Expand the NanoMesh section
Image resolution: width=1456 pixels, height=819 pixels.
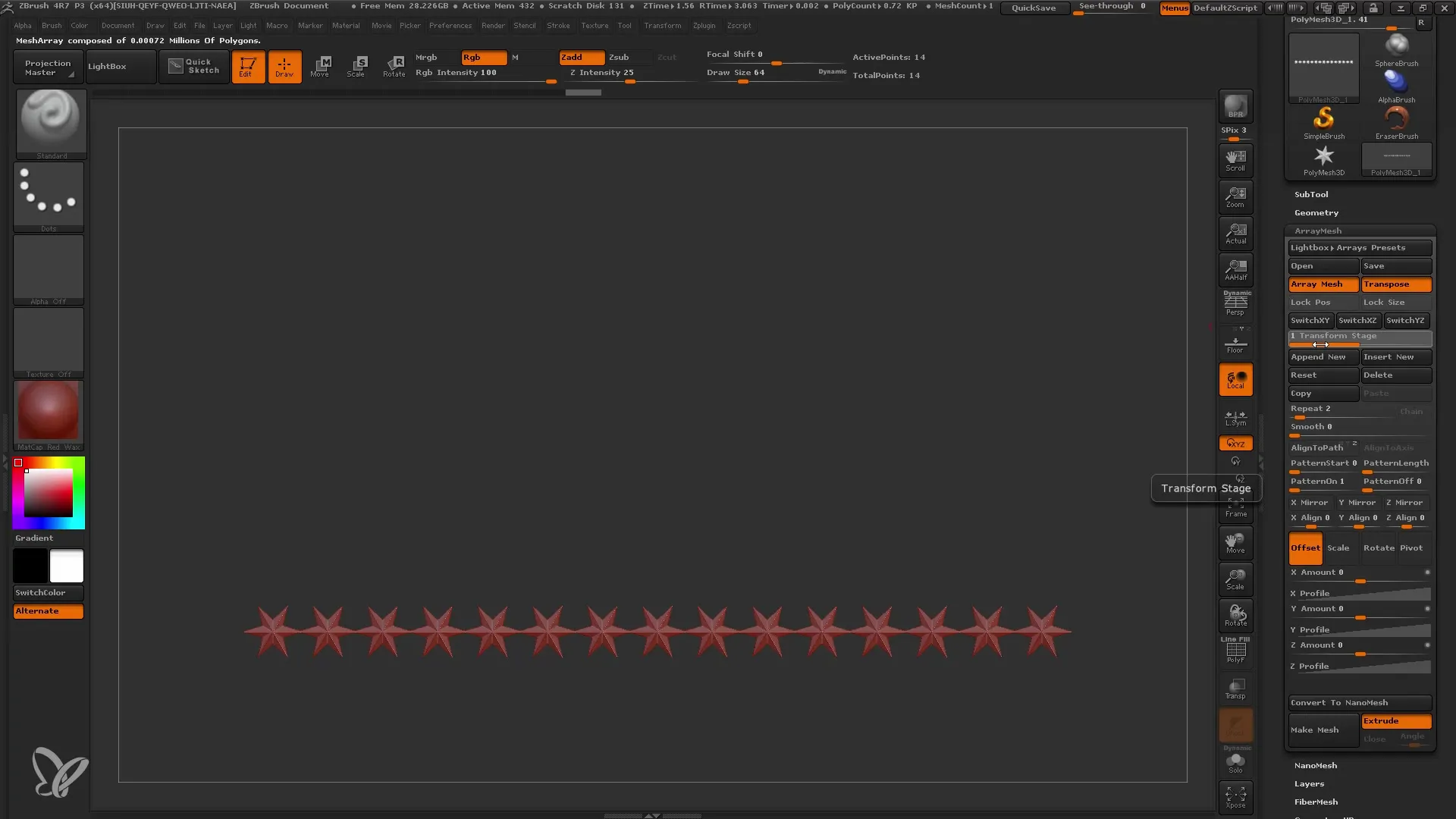(1316, 764)
